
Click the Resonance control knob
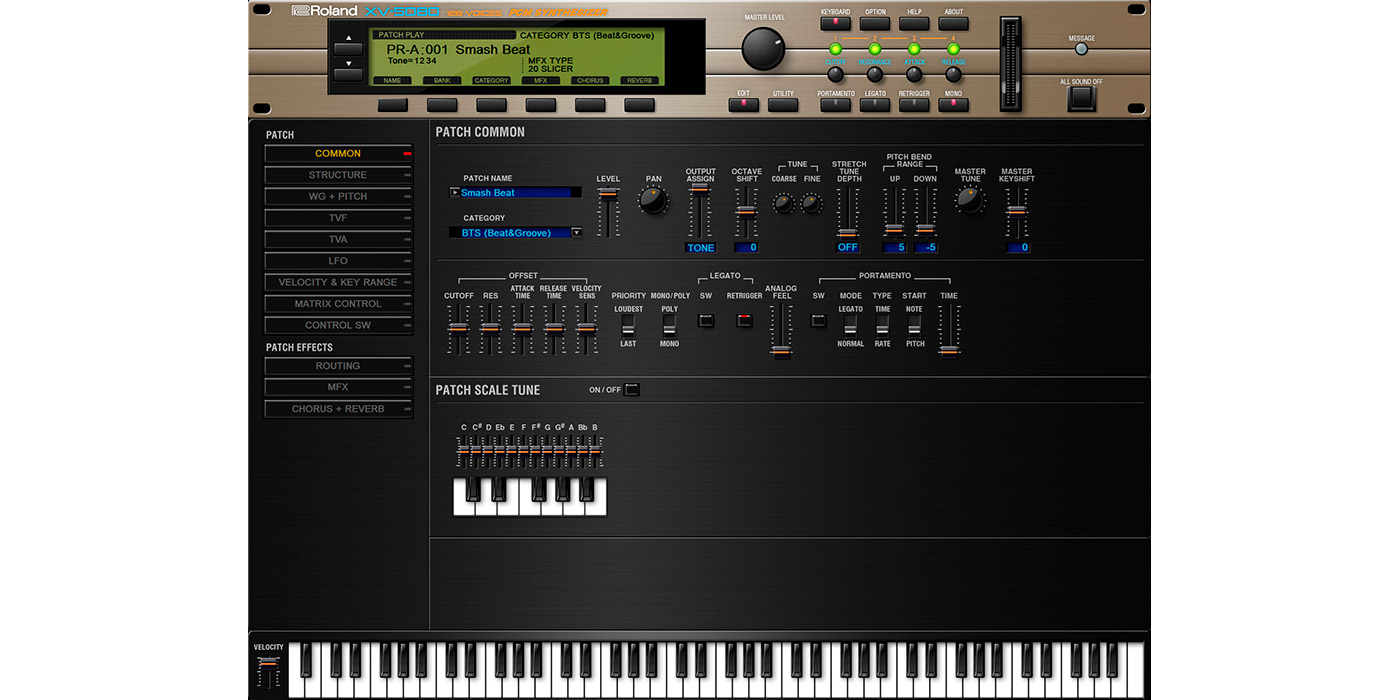click(874, 75)
